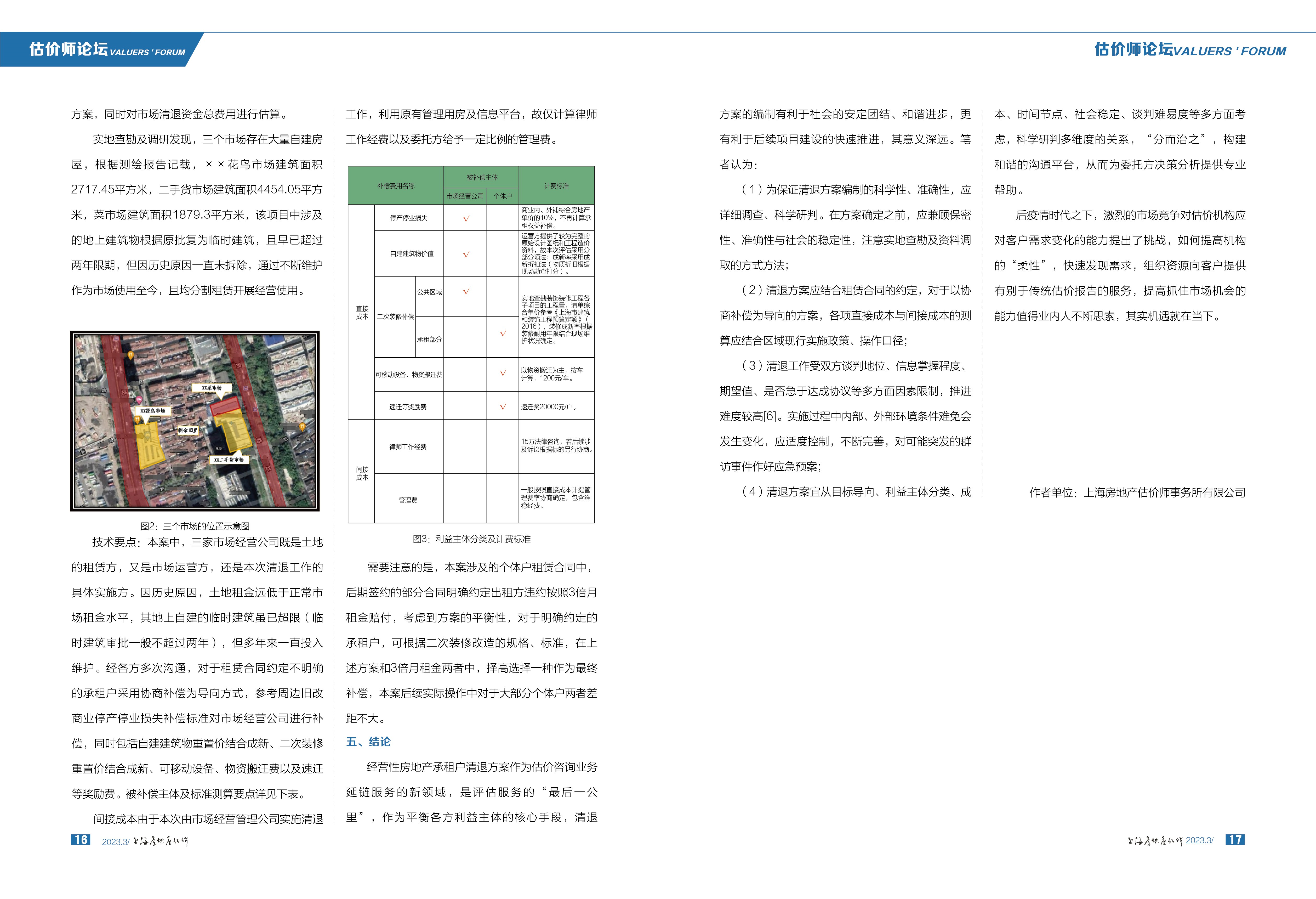Click the left footer issue label 2023.3/
This screenshot has height=899, width=1316.
pos(116,842)
